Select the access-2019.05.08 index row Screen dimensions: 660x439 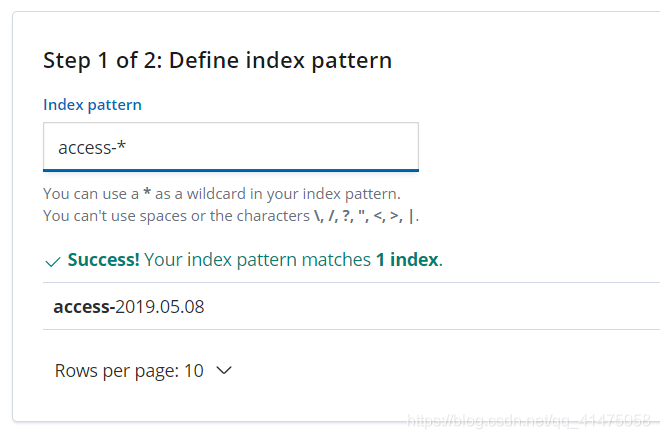[351, 306]
